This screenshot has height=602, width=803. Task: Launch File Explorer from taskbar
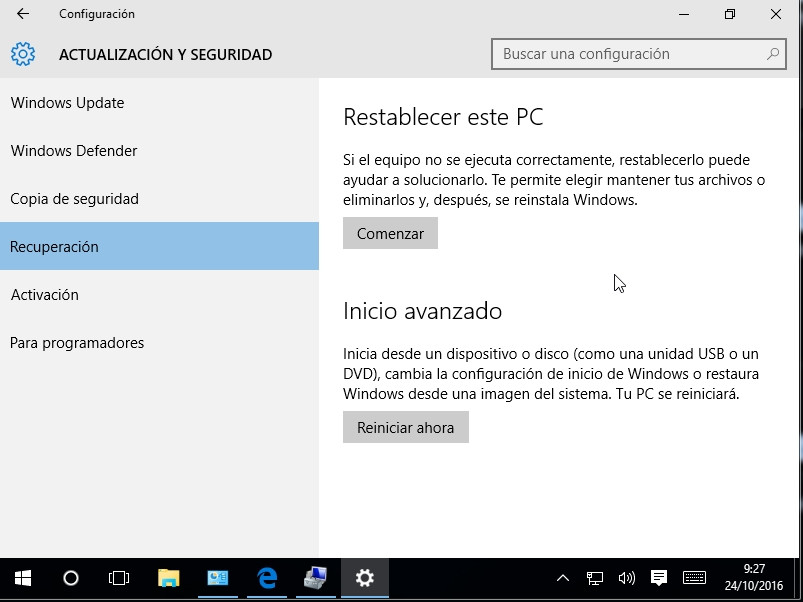(x=168, y=578)
